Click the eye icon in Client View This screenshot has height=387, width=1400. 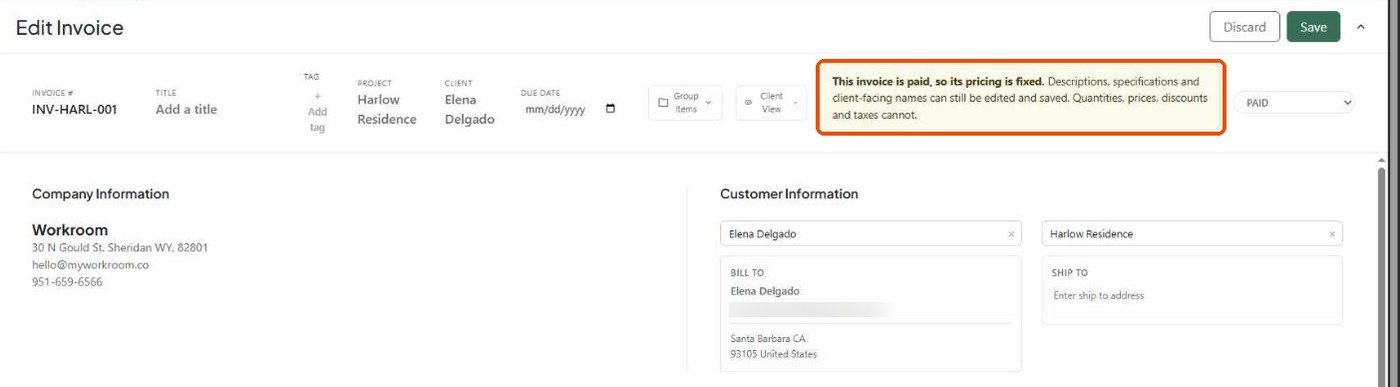pyautogui.click(x=748, y=102)
